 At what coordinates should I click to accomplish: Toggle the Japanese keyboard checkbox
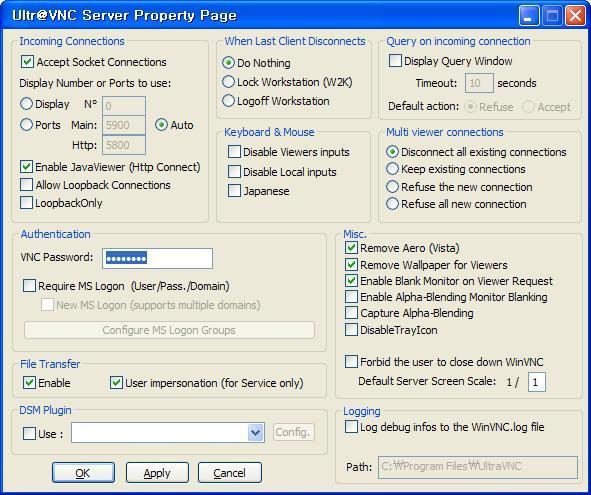coord(234,191)
